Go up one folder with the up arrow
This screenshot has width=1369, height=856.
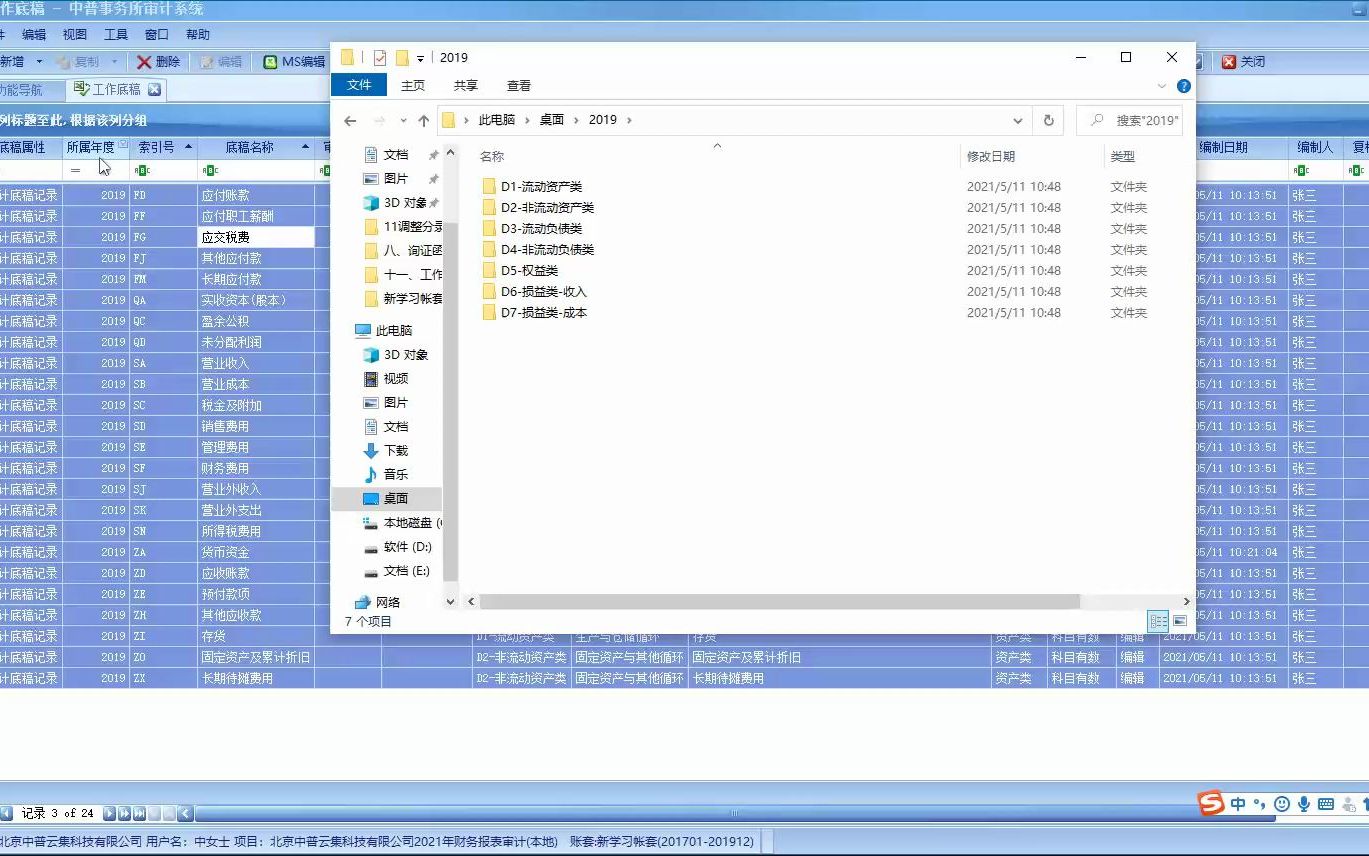point(423,120)
